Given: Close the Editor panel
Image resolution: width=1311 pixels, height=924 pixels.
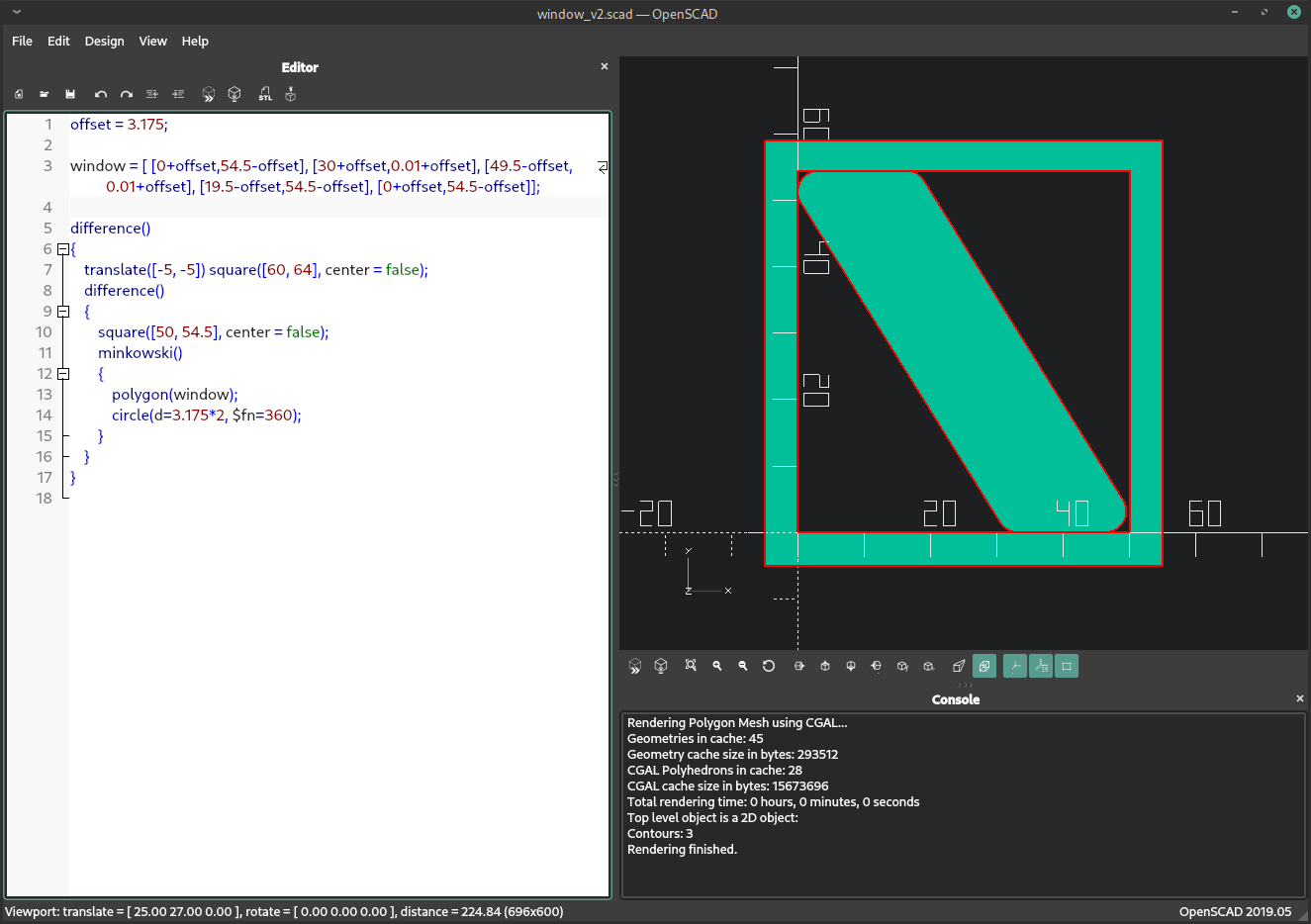Looking at the screenshot, I should click(x=605, y=66).
